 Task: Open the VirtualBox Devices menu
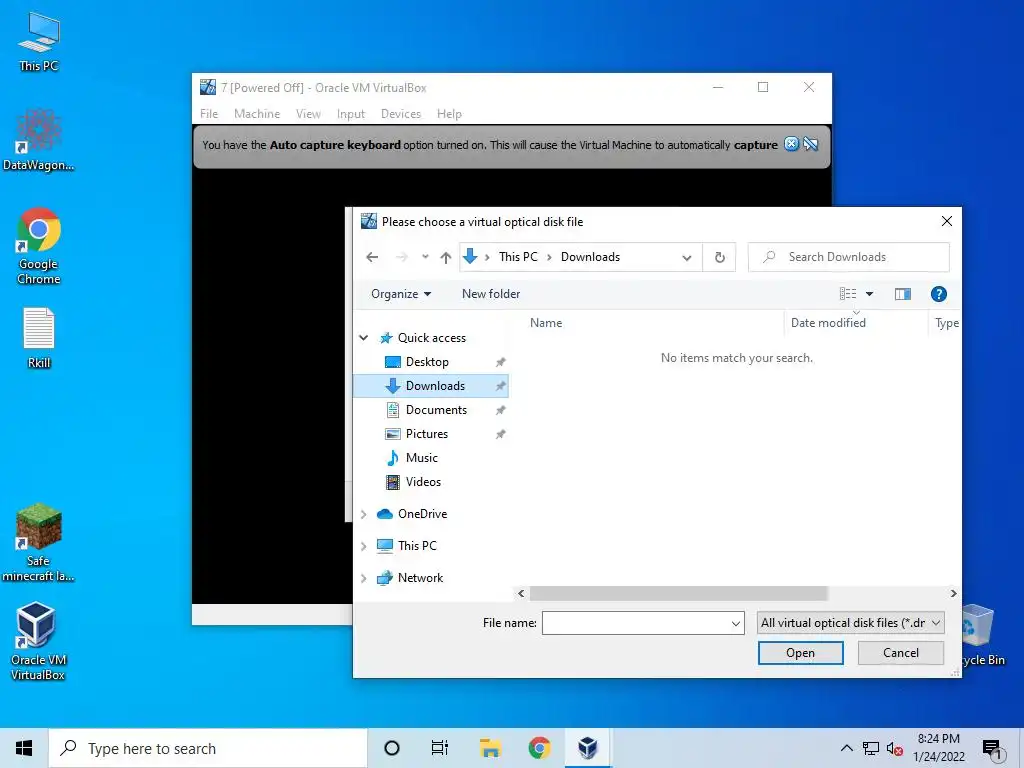pos(401,114)
